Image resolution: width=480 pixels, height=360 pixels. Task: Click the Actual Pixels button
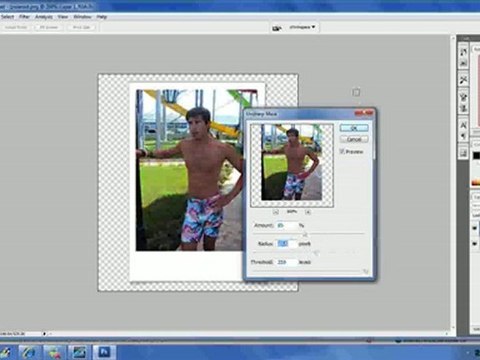pos(16,27)
